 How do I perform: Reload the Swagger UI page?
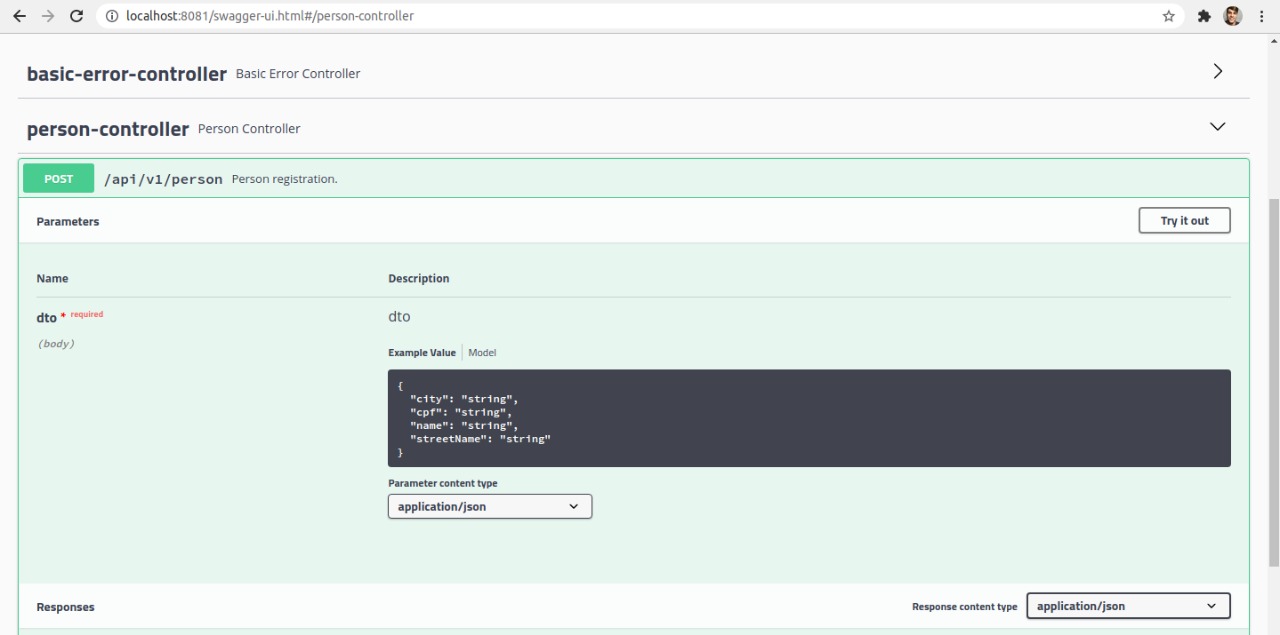click(x=77, y=16)
